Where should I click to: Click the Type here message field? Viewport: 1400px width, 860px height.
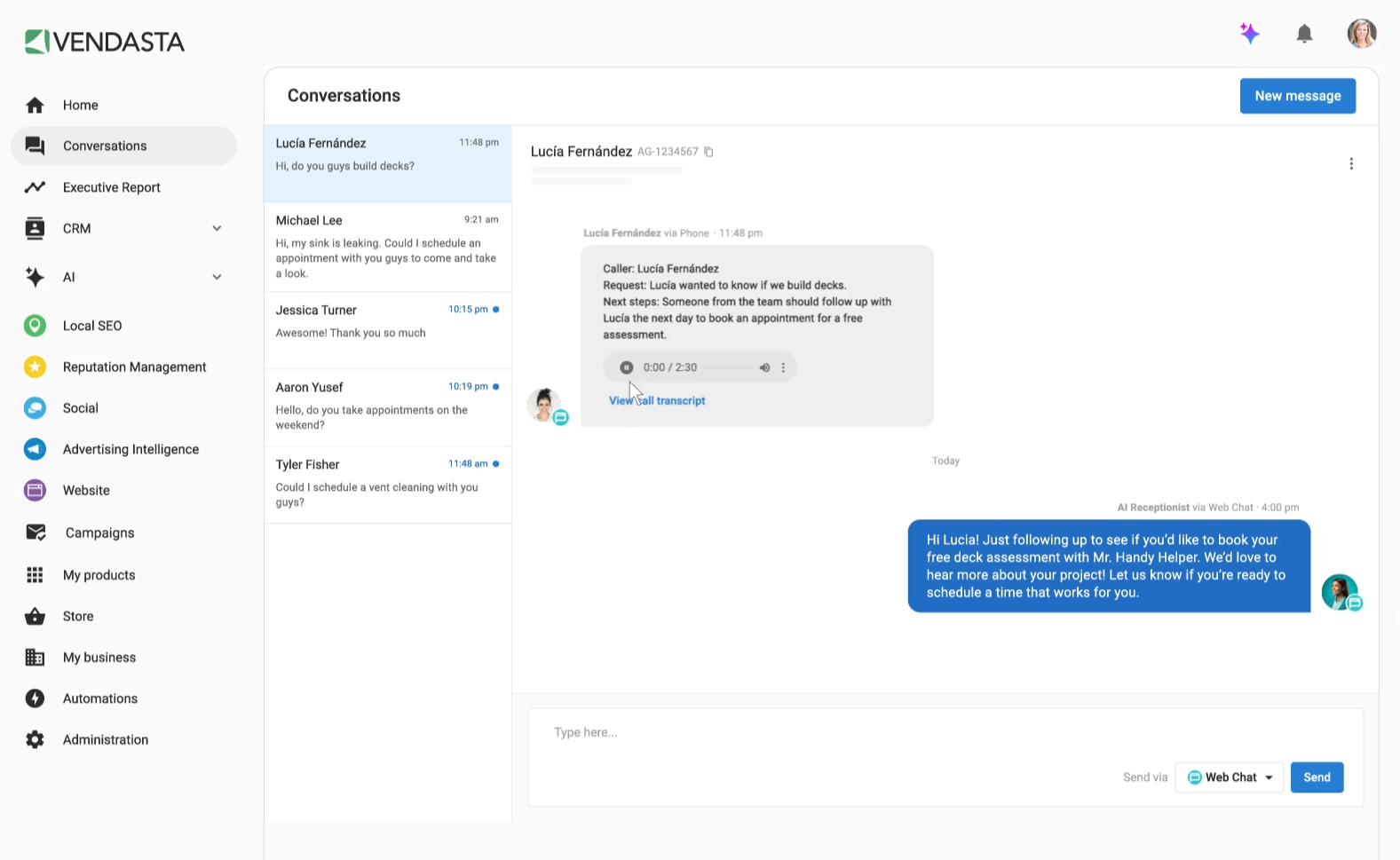coord(945,733)
